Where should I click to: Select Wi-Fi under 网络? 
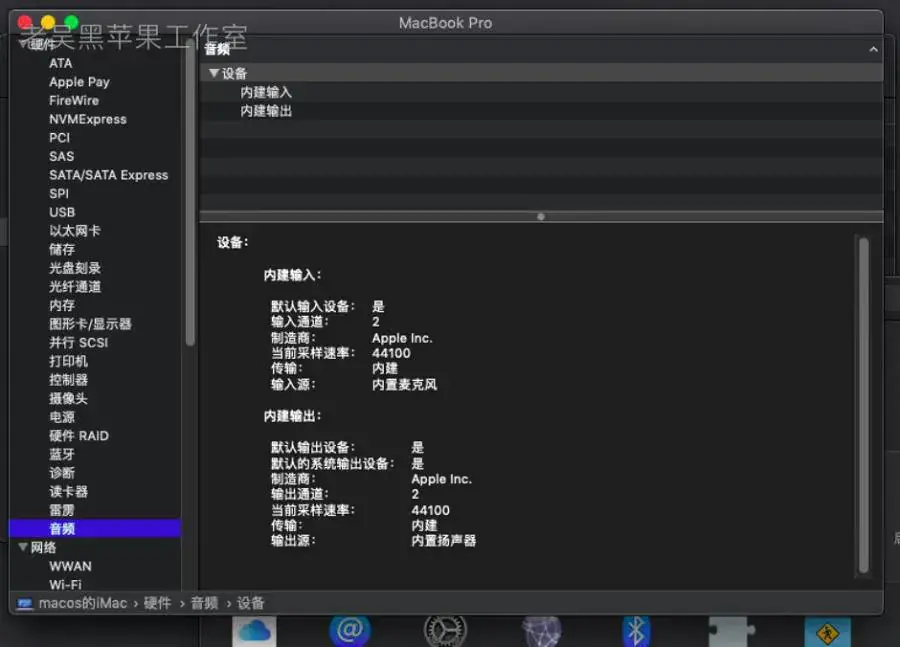tap(65, 584)
